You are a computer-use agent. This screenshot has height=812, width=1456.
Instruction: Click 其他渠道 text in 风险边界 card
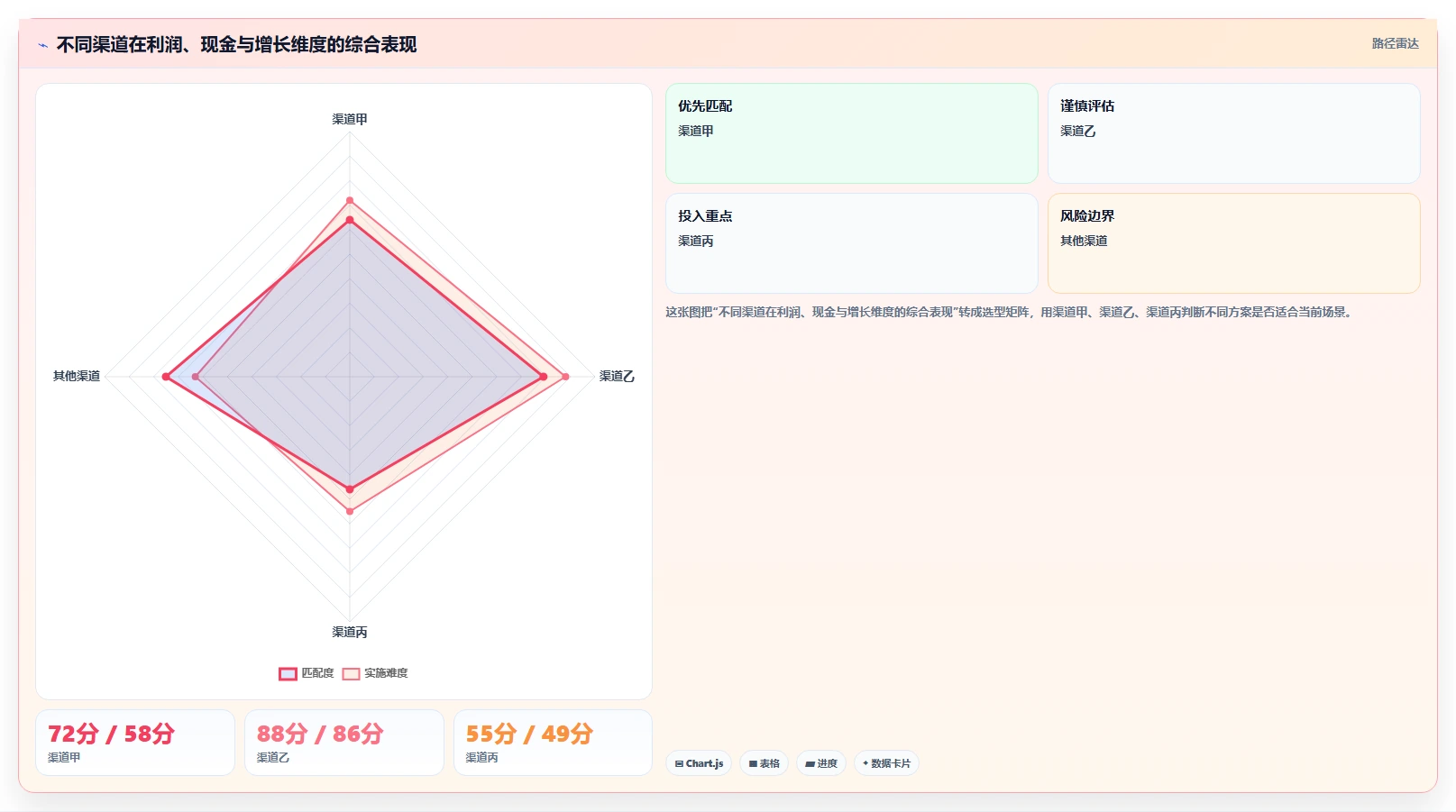click(1084, 241)
